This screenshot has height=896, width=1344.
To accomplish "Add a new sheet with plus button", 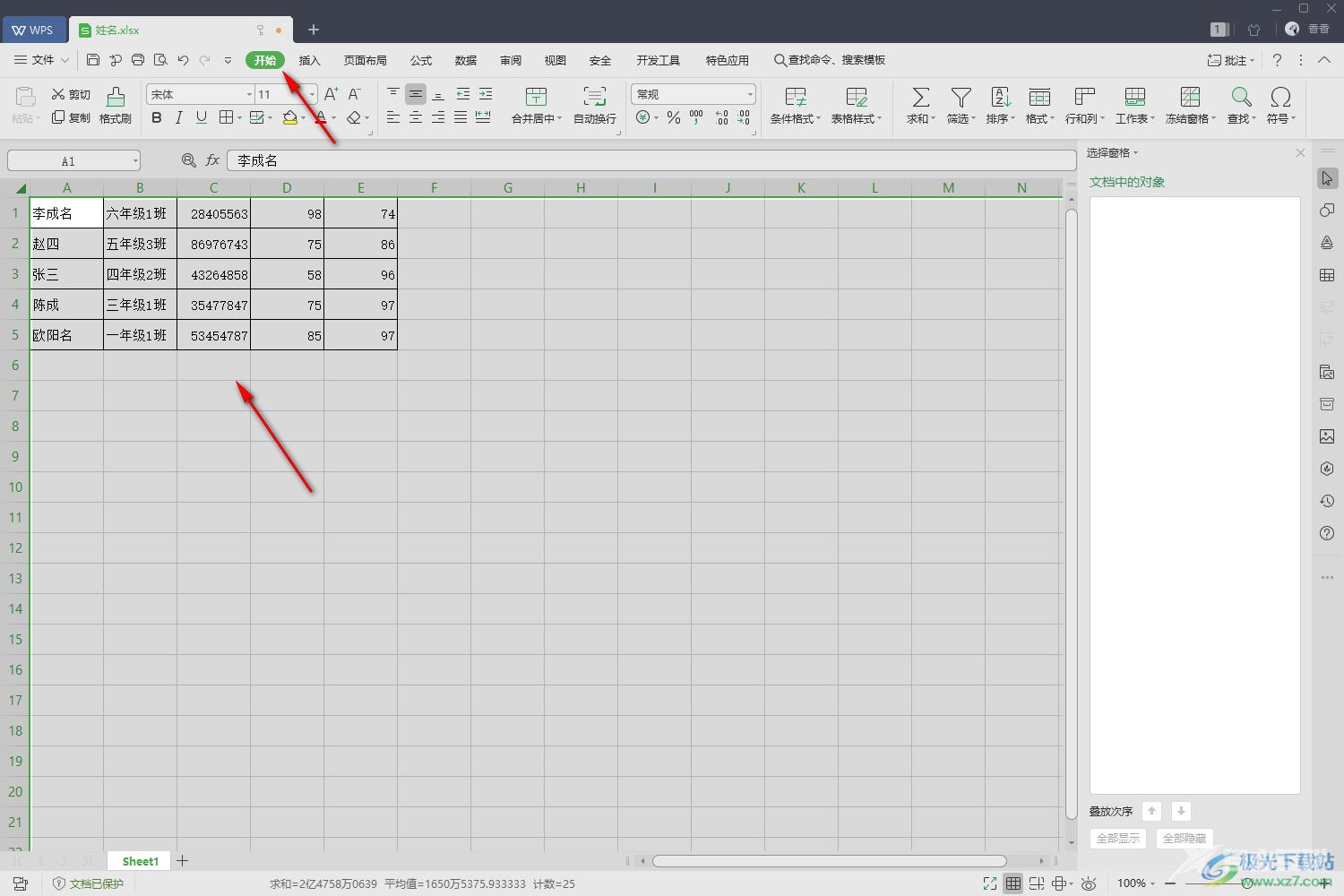I will coord(182,860).
